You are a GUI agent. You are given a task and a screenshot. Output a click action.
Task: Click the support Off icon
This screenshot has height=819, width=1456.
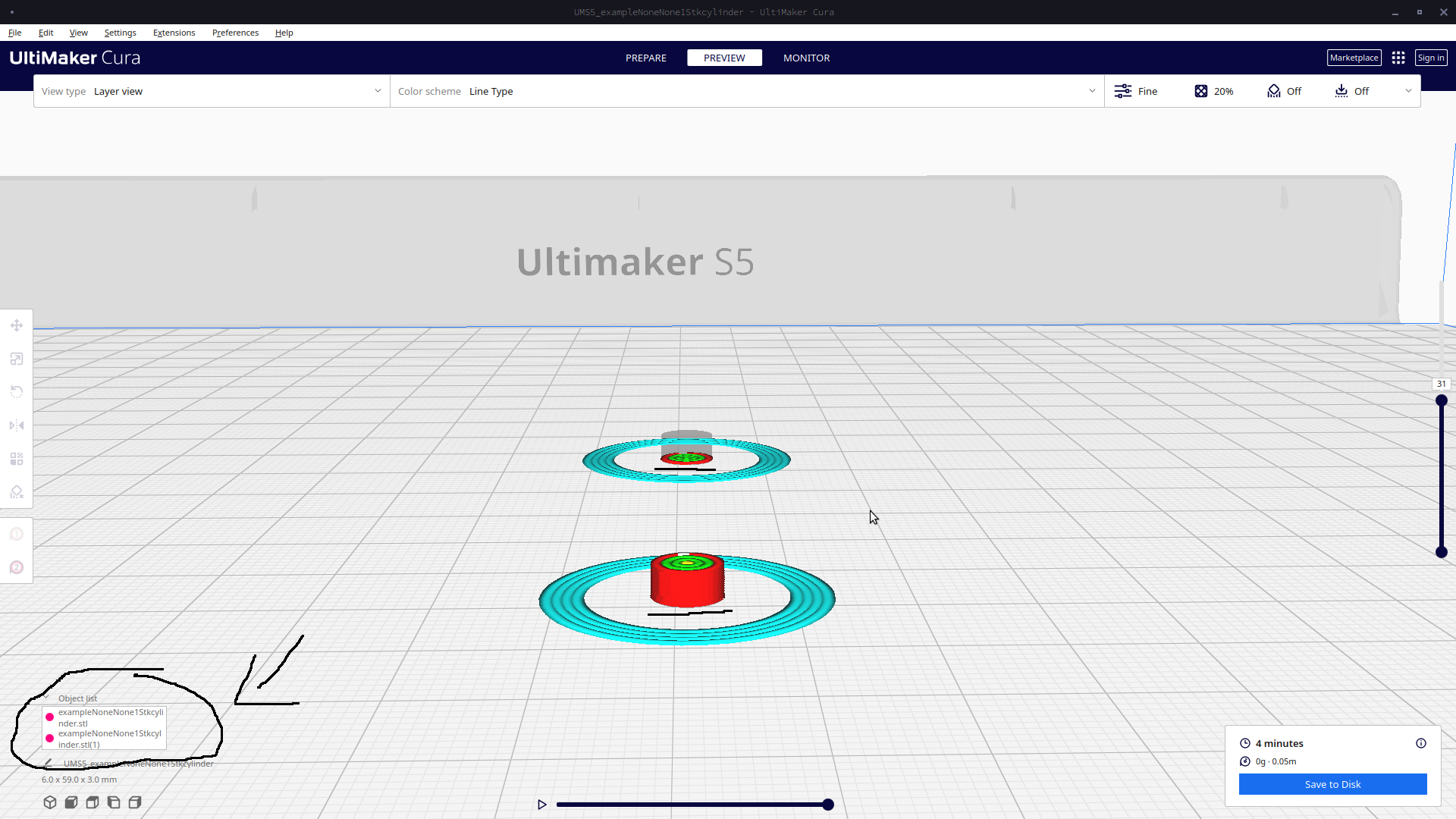[x=1274, y=91]
